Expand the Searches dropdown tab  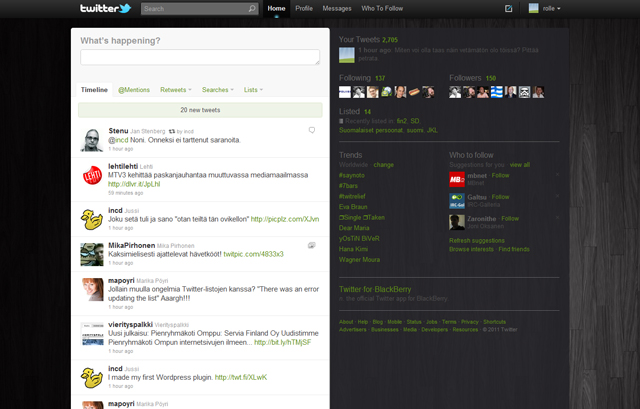coord(218,90)
